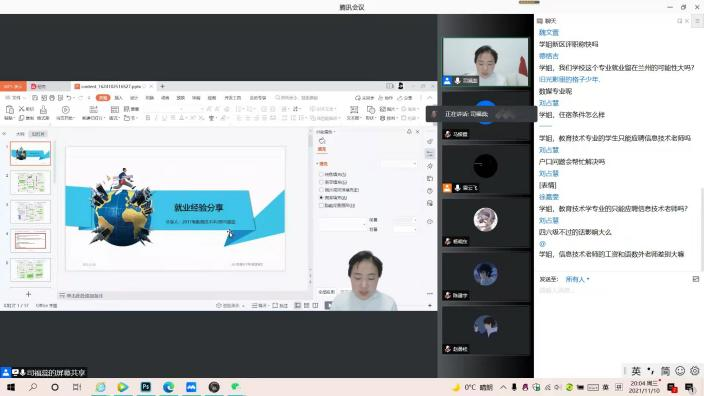Add a new slide with plus icon
Screen dimensions: 704x396
click(x=28, y=294)
